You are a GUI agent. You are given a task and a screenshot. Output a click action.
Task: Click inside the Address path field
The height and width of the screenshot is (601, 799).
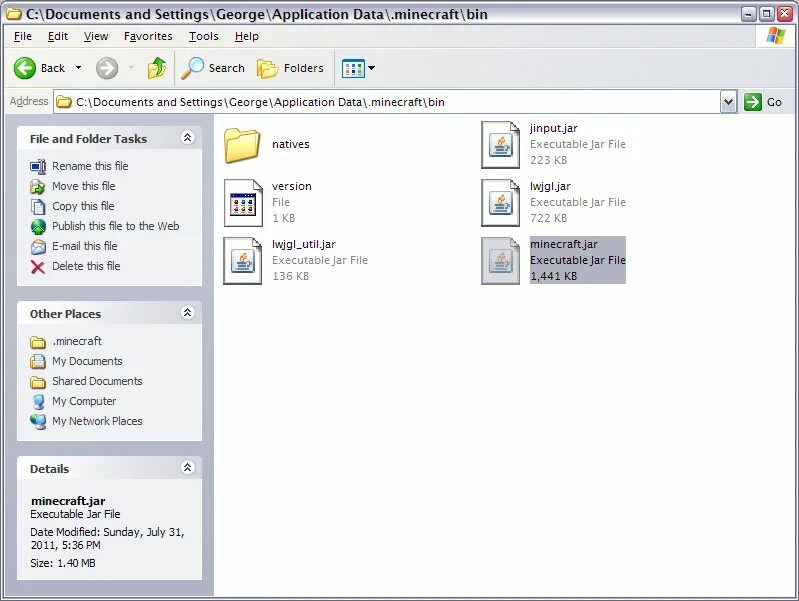[387, 102]
